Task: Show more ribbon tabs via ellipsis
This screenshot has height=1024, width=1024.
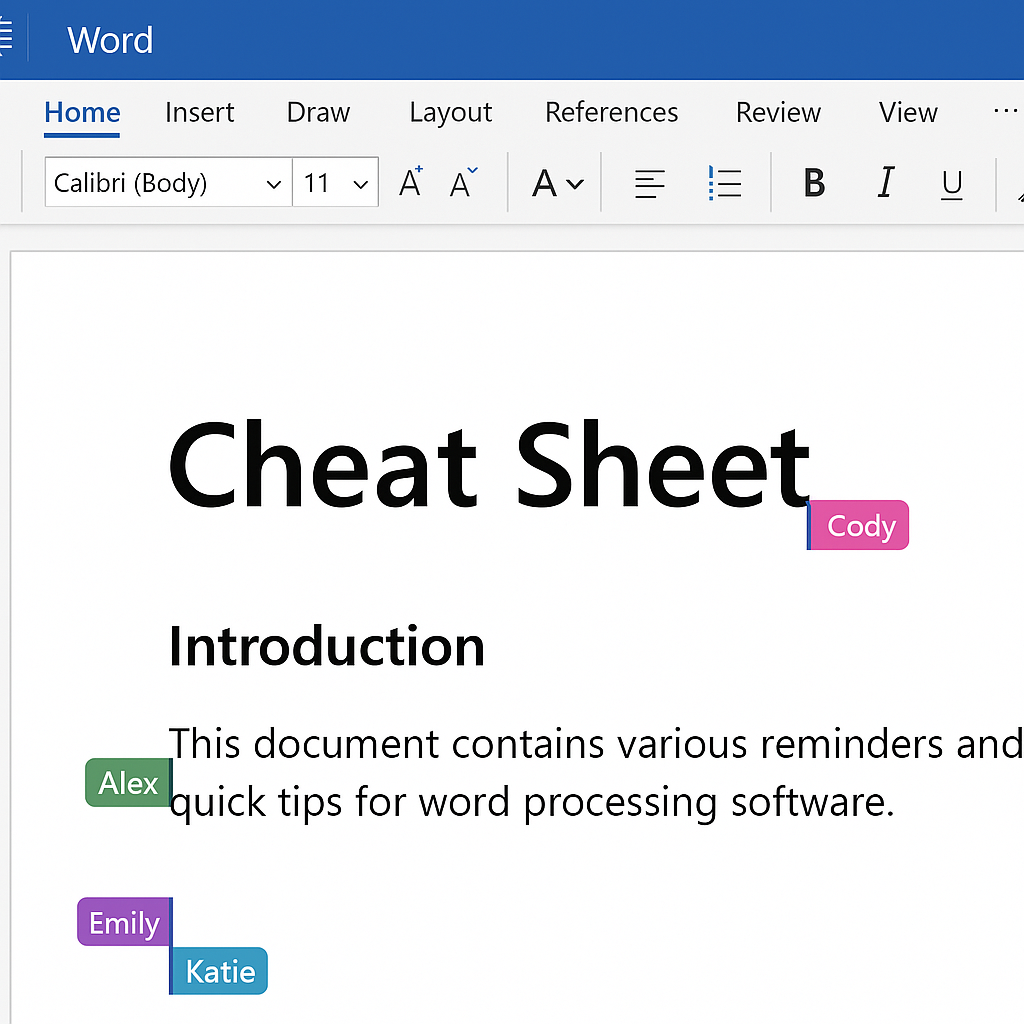Action: 1006,111
